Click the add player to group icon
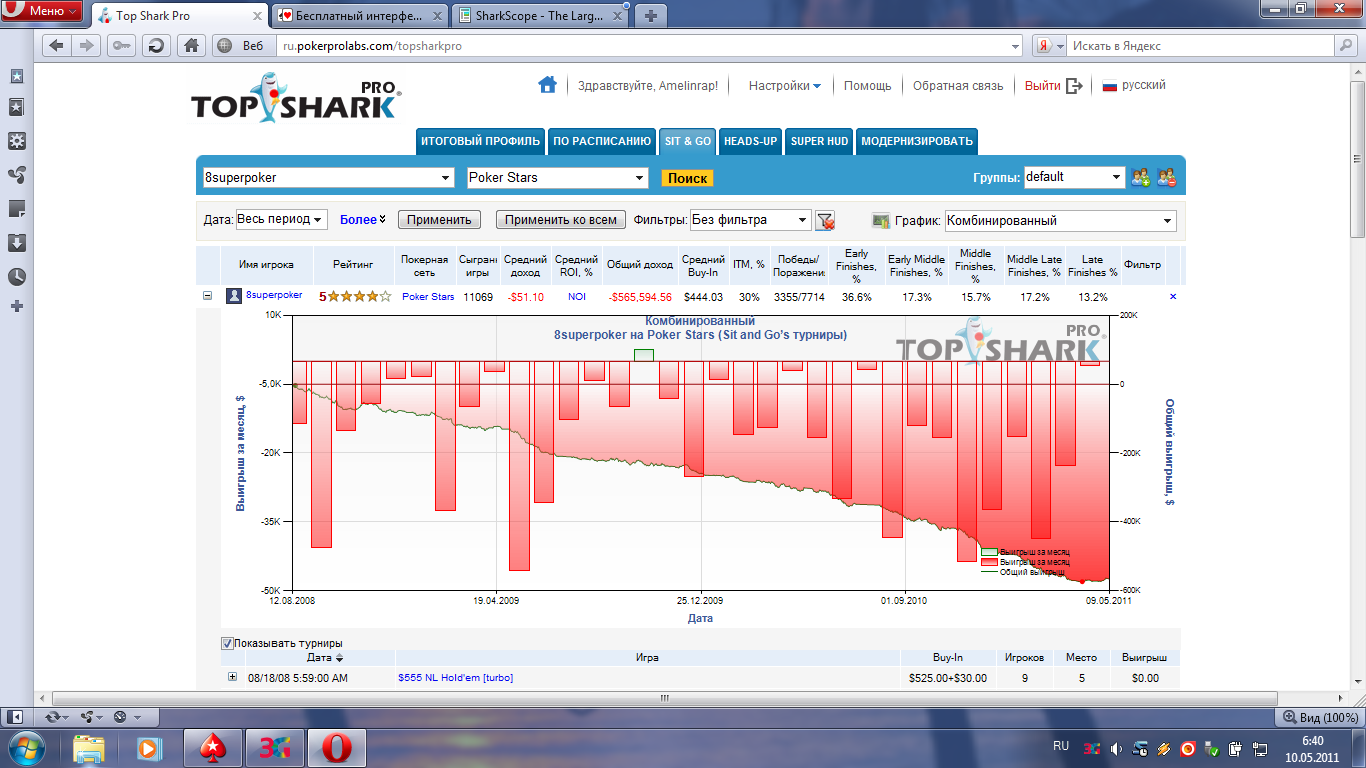The height and width of the screenshot is (768, 1366). 1140,178
